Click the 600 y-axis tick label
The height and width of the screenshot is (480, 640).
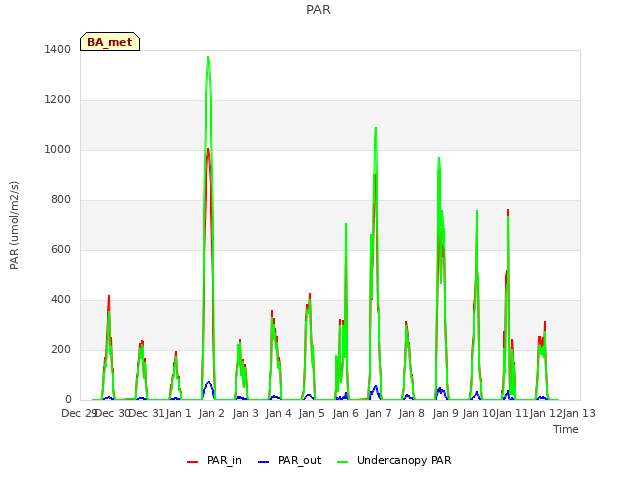coord(61,249)
